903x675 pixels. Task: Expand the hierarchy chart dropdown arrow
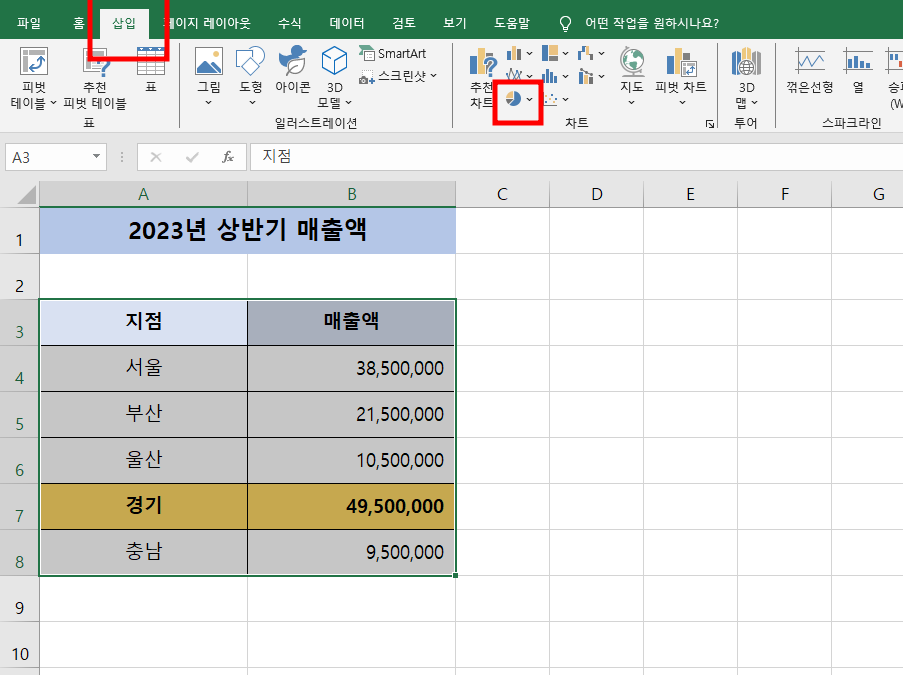click(x=566, y=54)
